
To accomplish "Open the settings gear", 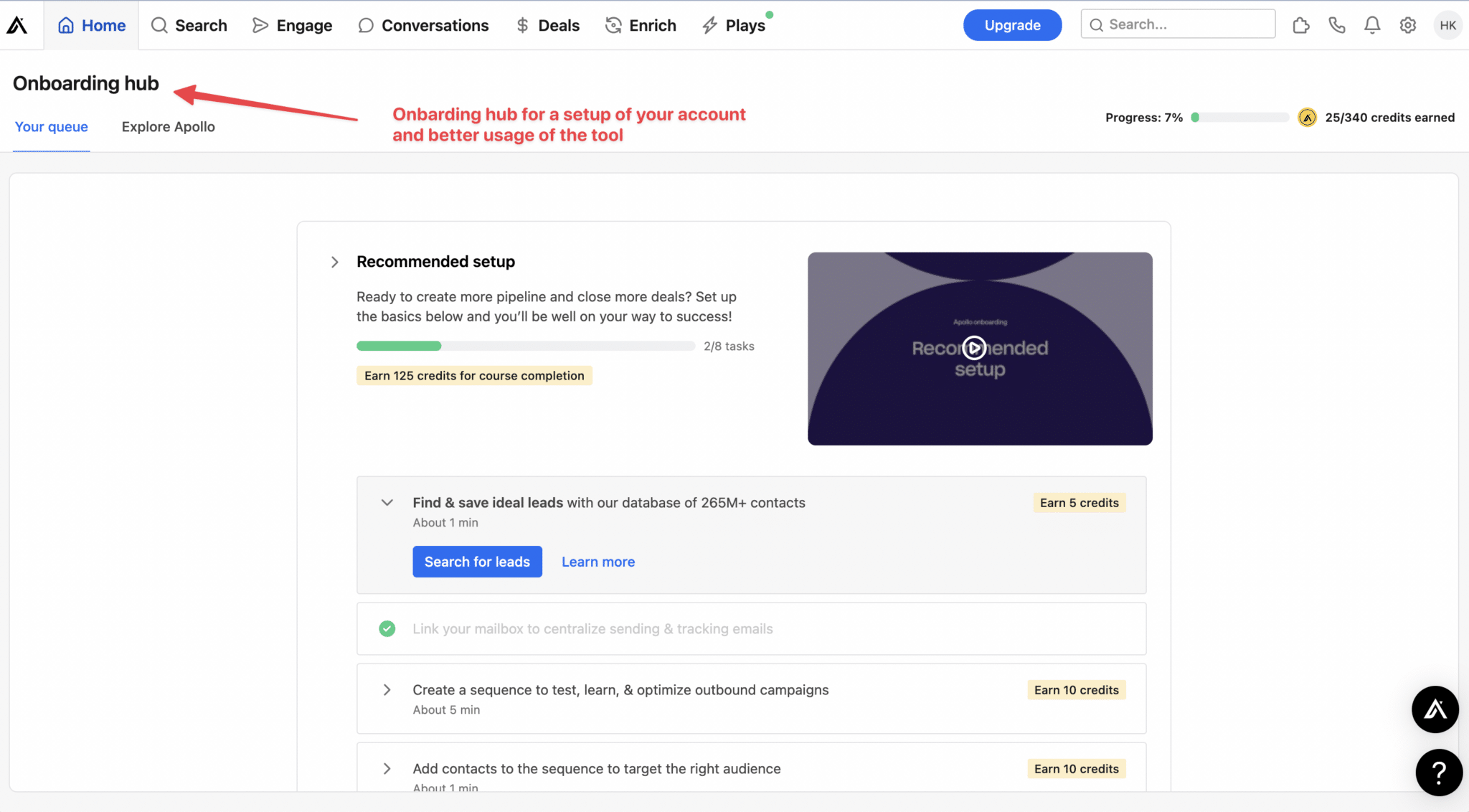I will pyautogui.click(x=1408, y=24).
